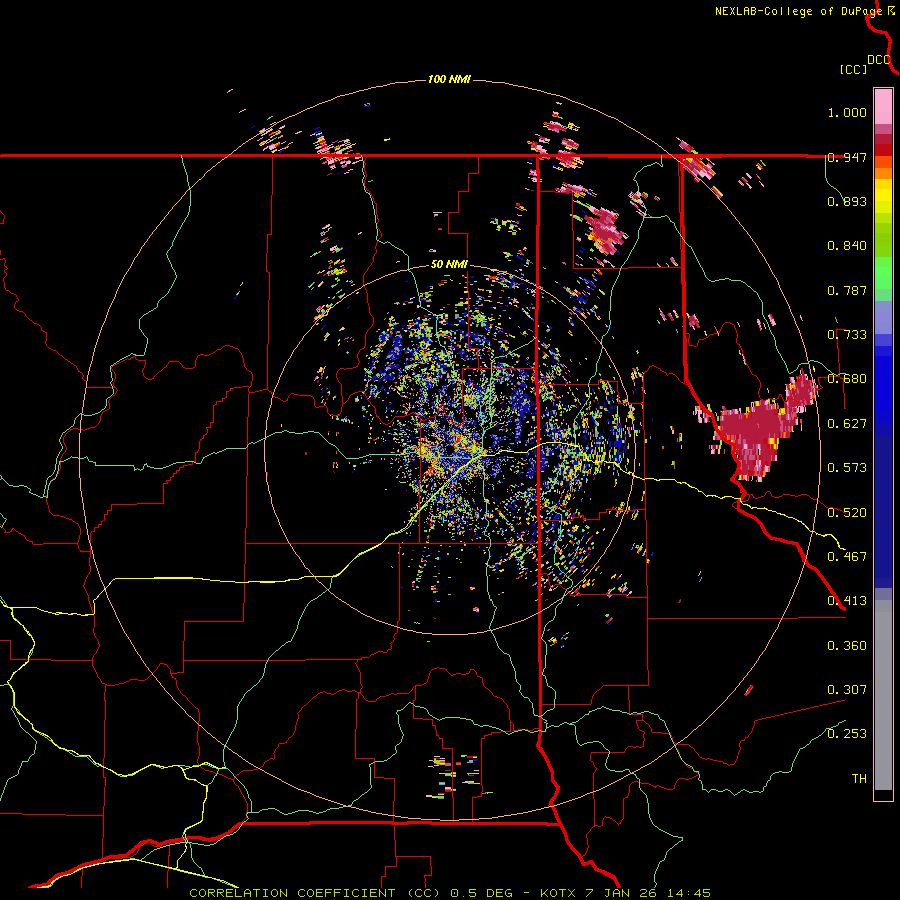Click the 0.680 scale value
900x900 pixels.
click(847, 379)
